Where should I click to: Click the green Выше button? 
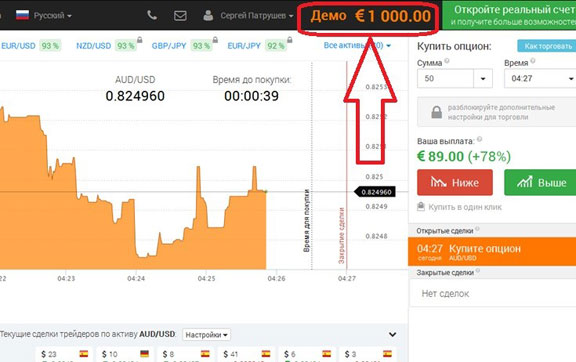pos(540,182)
